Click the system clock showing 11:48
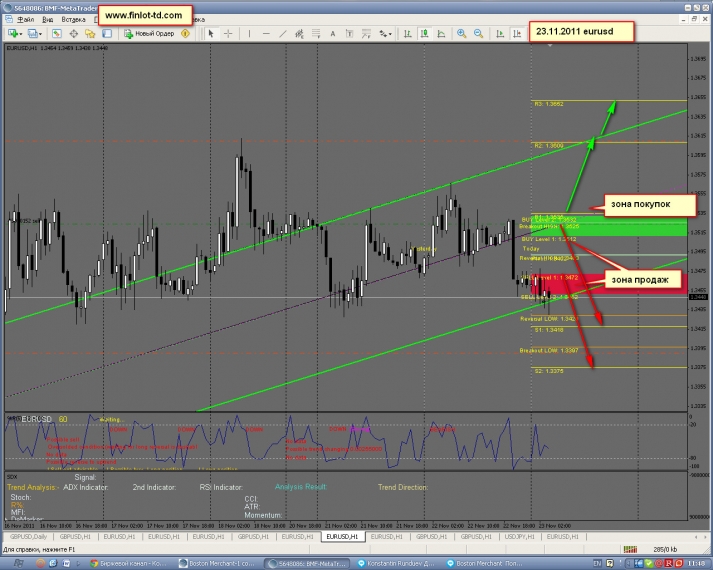Viewport: 713px width, 570px height. [698, 564]
